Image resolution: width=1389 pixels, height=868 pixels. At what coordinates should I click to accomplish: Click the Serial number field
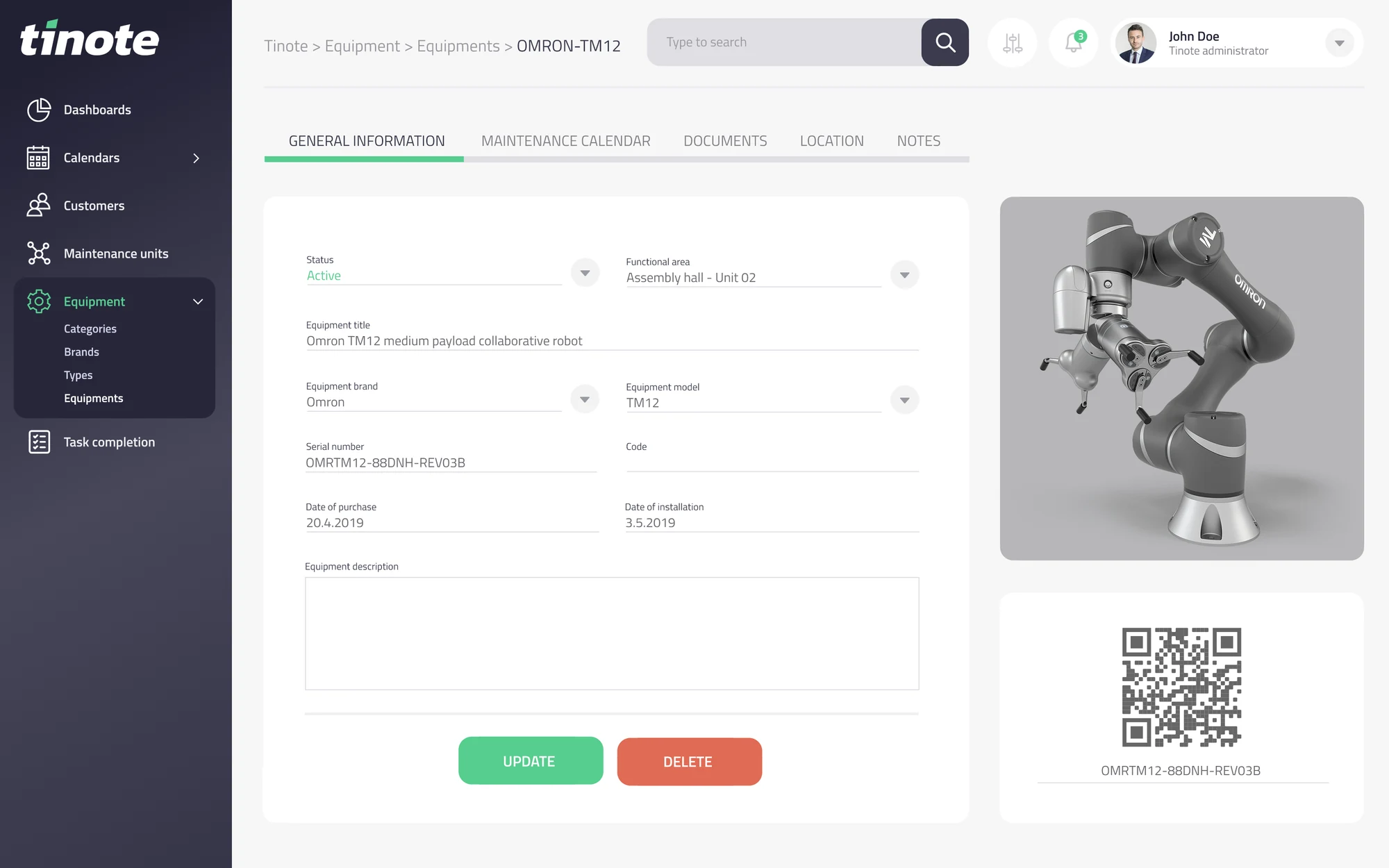pos(451,462)
